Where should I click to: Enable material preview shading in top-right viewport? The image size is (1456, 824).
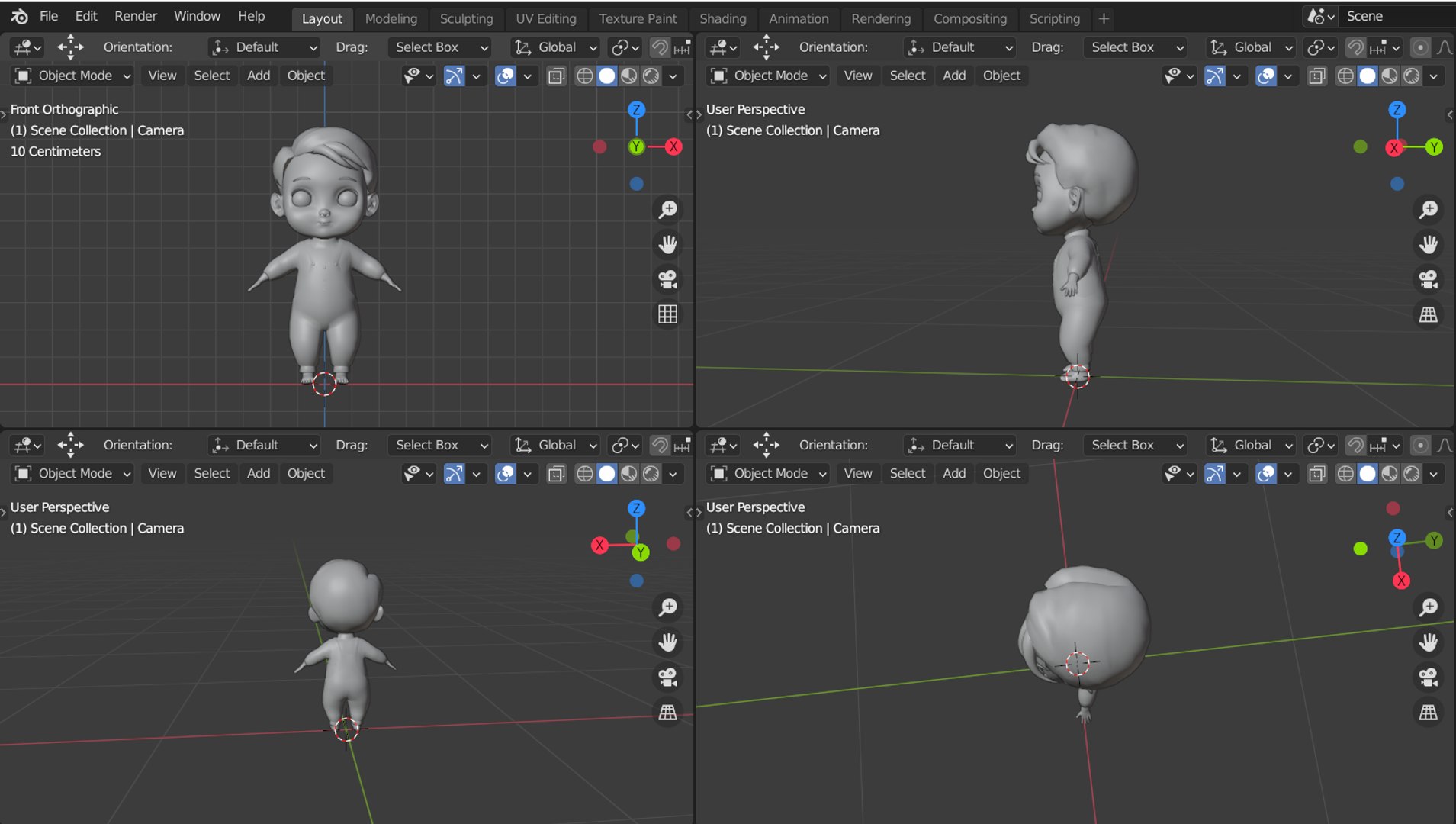tap(1390, 76)
